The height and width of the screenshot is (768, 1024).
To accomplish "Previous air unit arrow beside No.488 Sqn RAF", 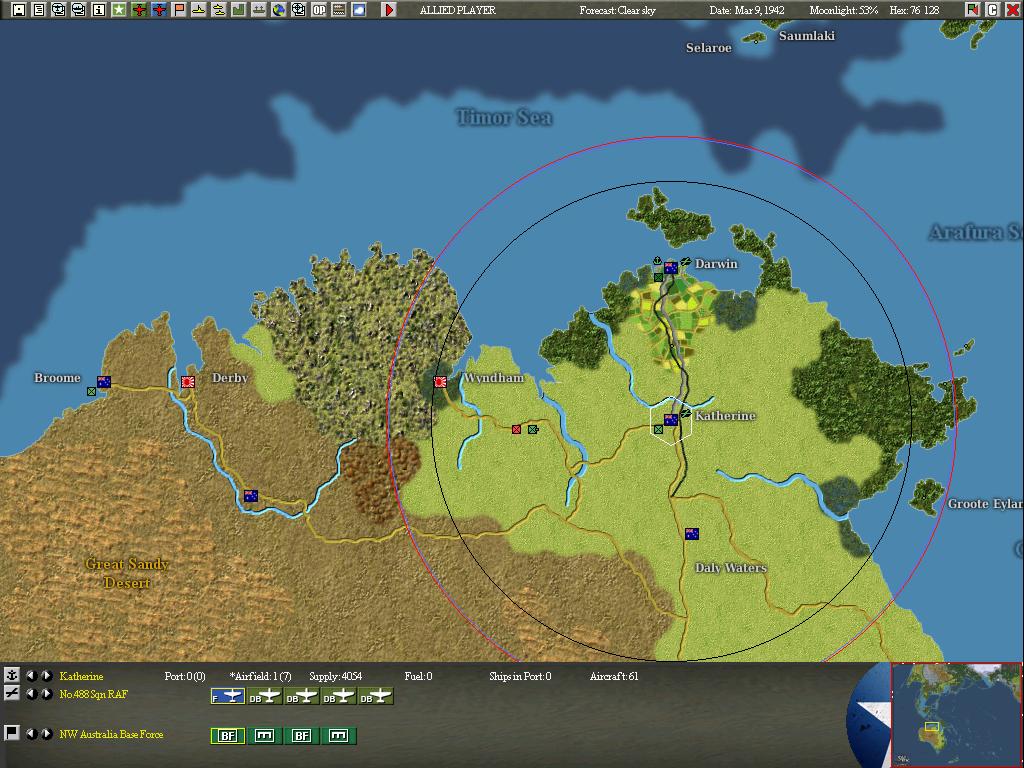I will click(31, 694).
